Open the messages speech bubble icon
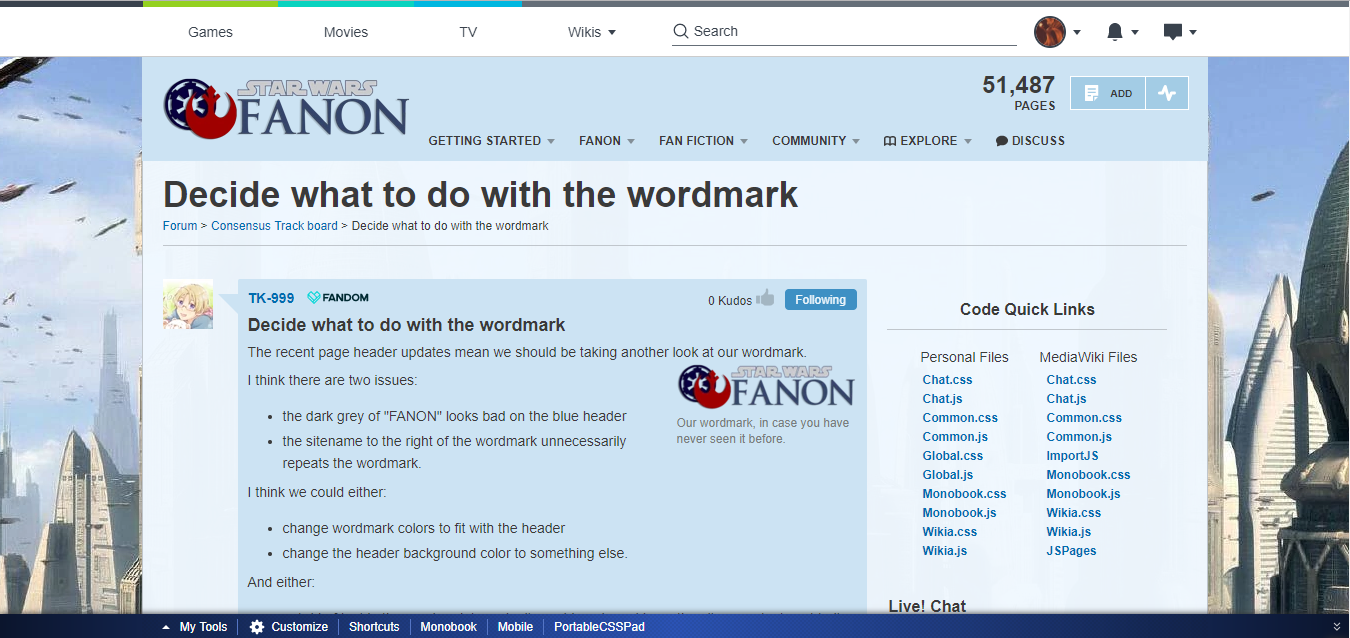The height and width of the screenshot is (638, 1350). pos(1173,32)
